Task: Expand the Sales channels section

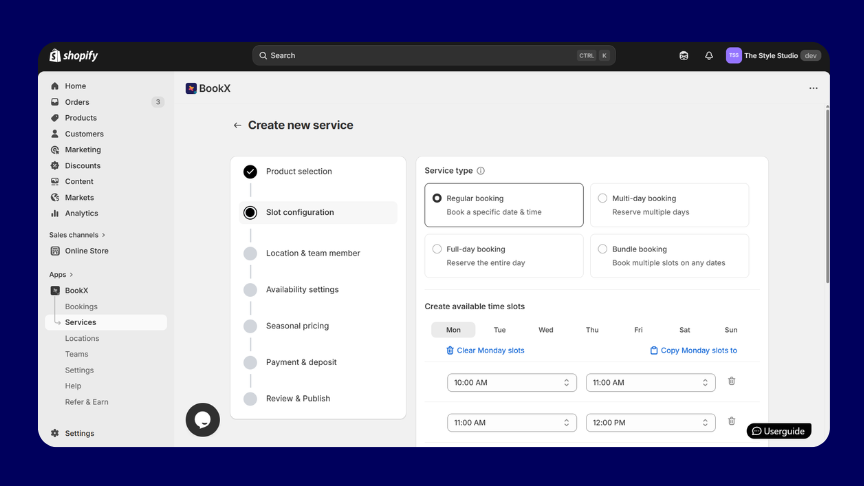Action: (x=77, y=235)
